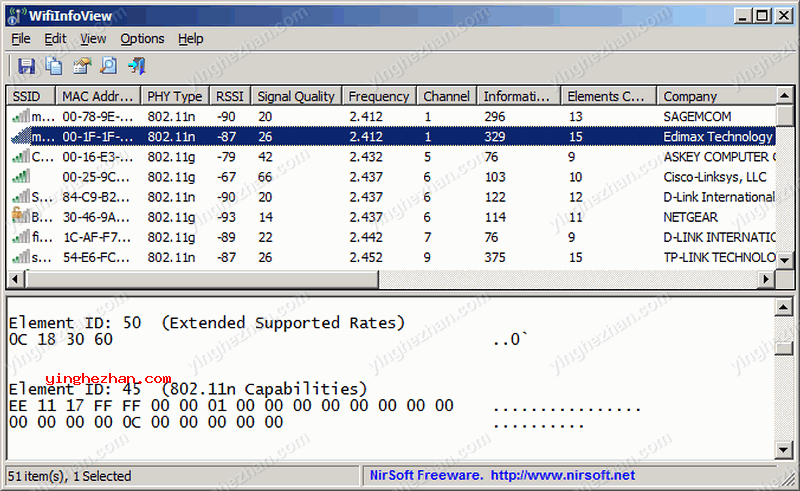Image resolution: width=800 pixels, height=491 pixels.
Task: Click status bar '51 item(s), 1 Selected'
Action: (x=70, y=476)
